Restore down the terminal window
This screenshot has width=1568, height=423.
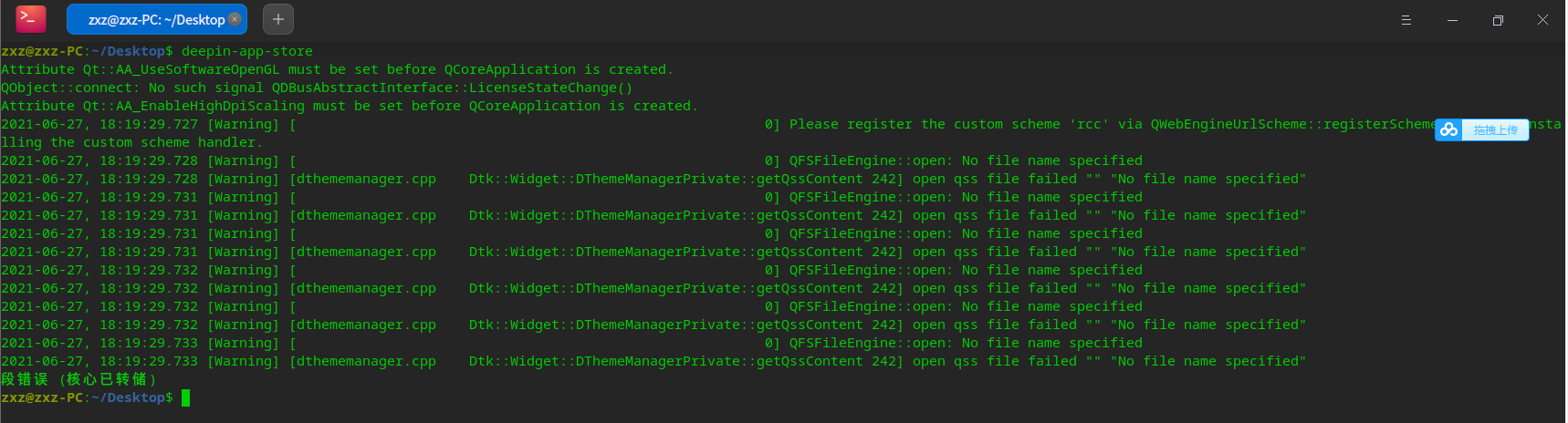1498,20
